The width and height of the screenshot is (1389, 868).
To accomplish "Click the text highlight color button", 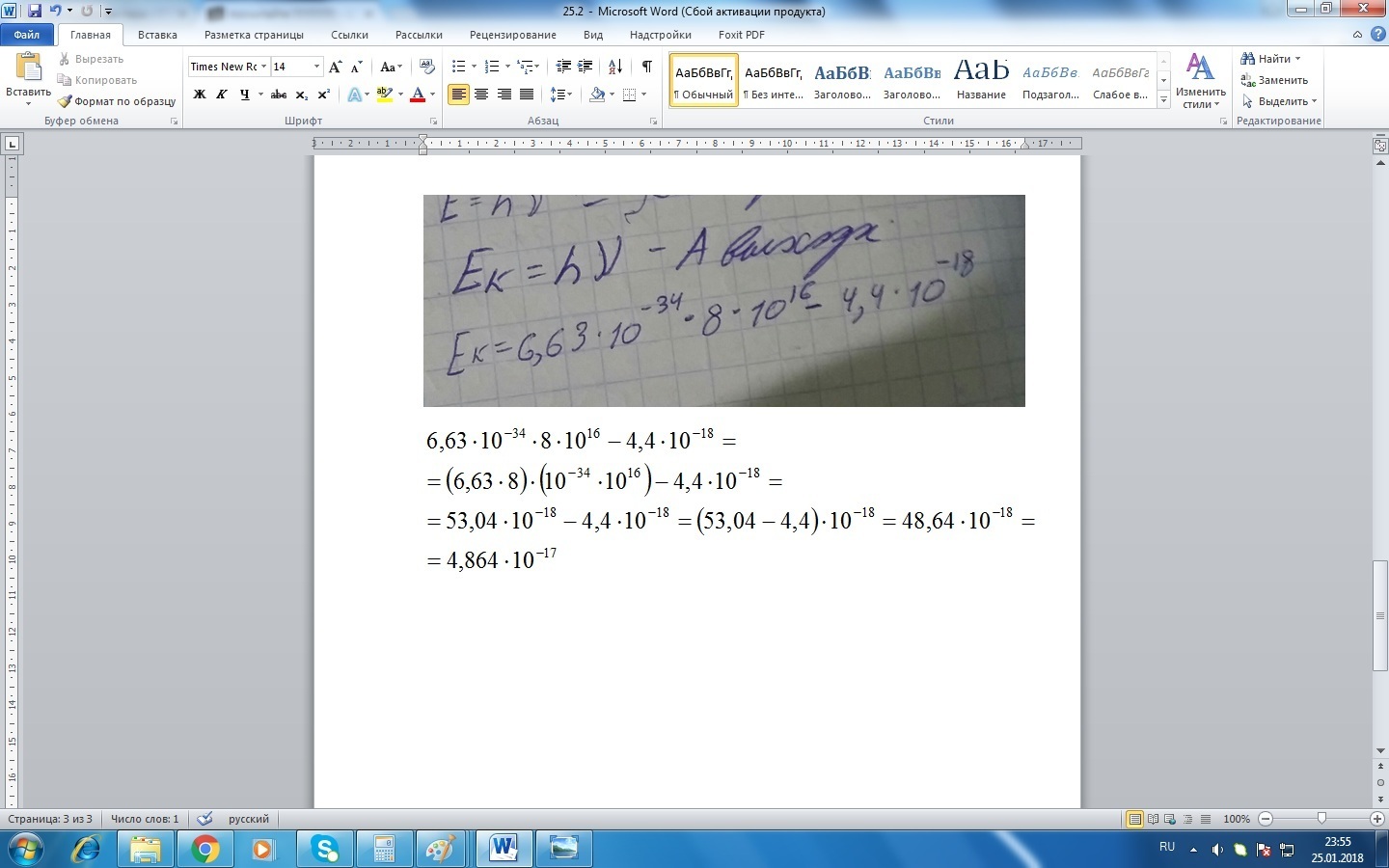I will click(384, 95).
